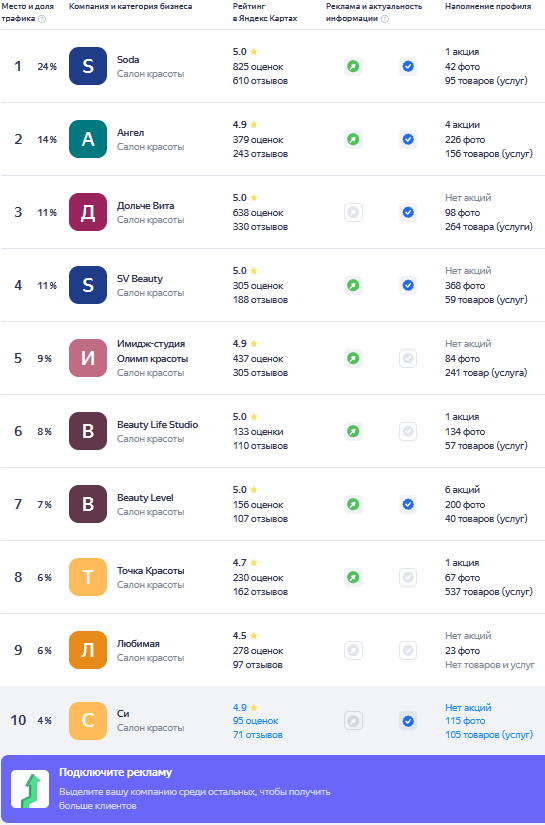Click the Подключите рекламу banner heading

pyautogui.click(x=115, y=773)
